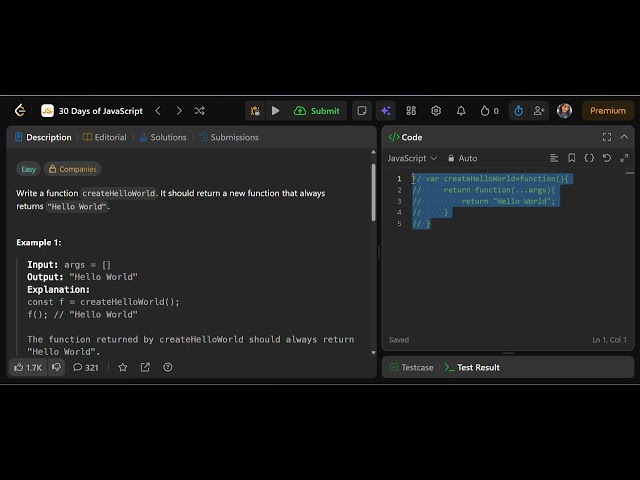Switch to the Solutions tab
This screenshot has width=640, height=480.
click(x=163, y=137)
